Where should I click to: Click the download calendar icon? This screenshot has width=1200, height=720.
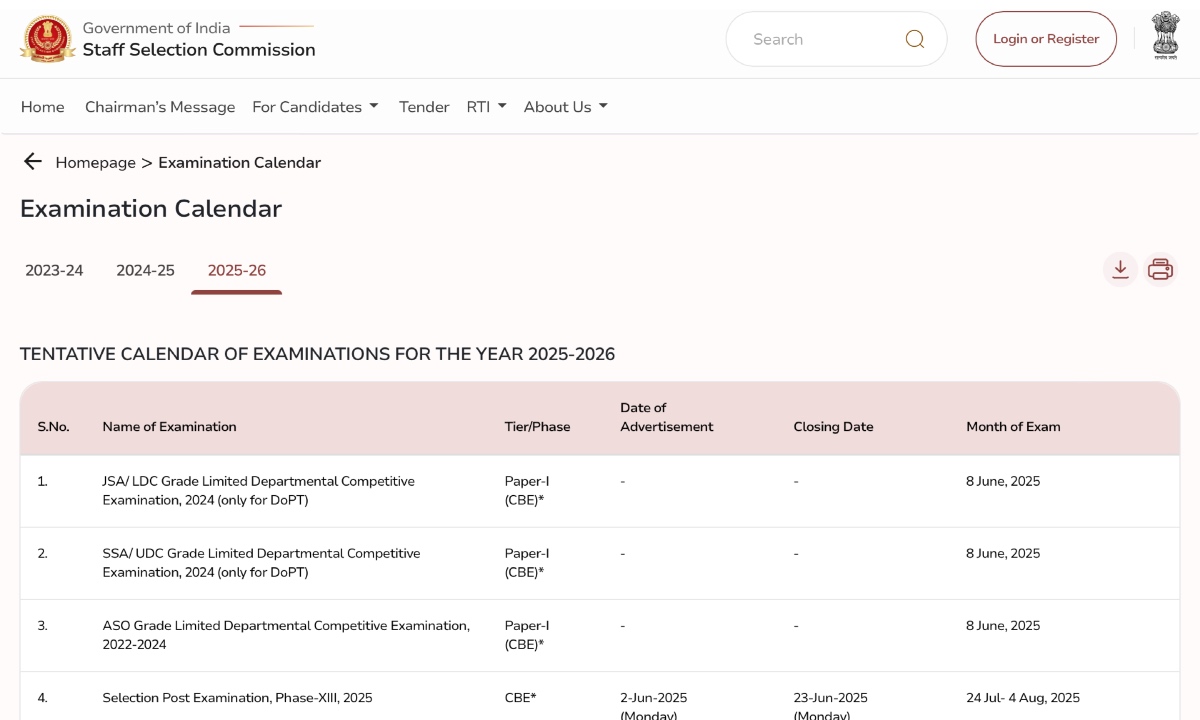1120,269
